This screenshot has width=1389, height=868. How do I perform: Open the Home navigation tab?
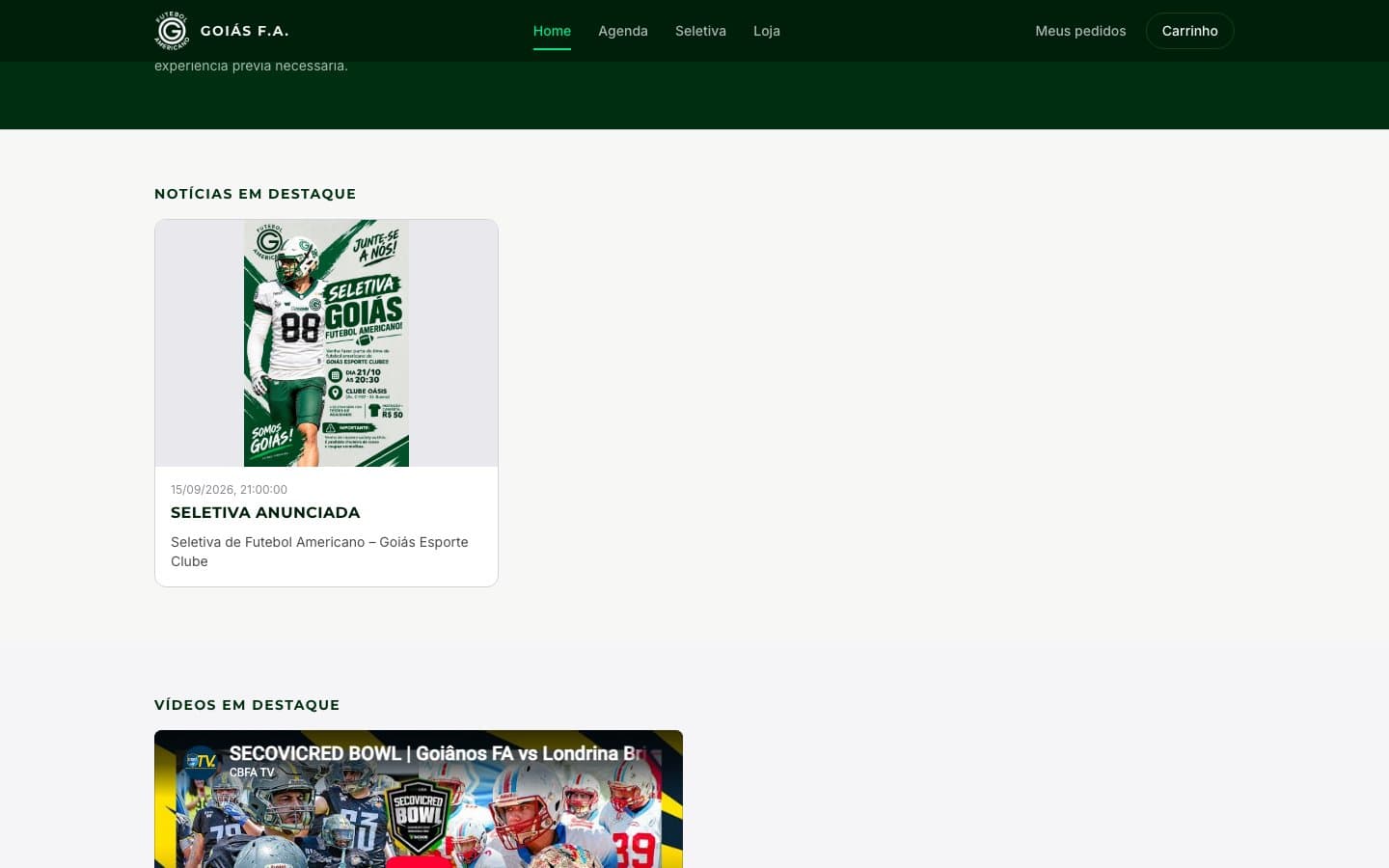[x=552, y=31]
